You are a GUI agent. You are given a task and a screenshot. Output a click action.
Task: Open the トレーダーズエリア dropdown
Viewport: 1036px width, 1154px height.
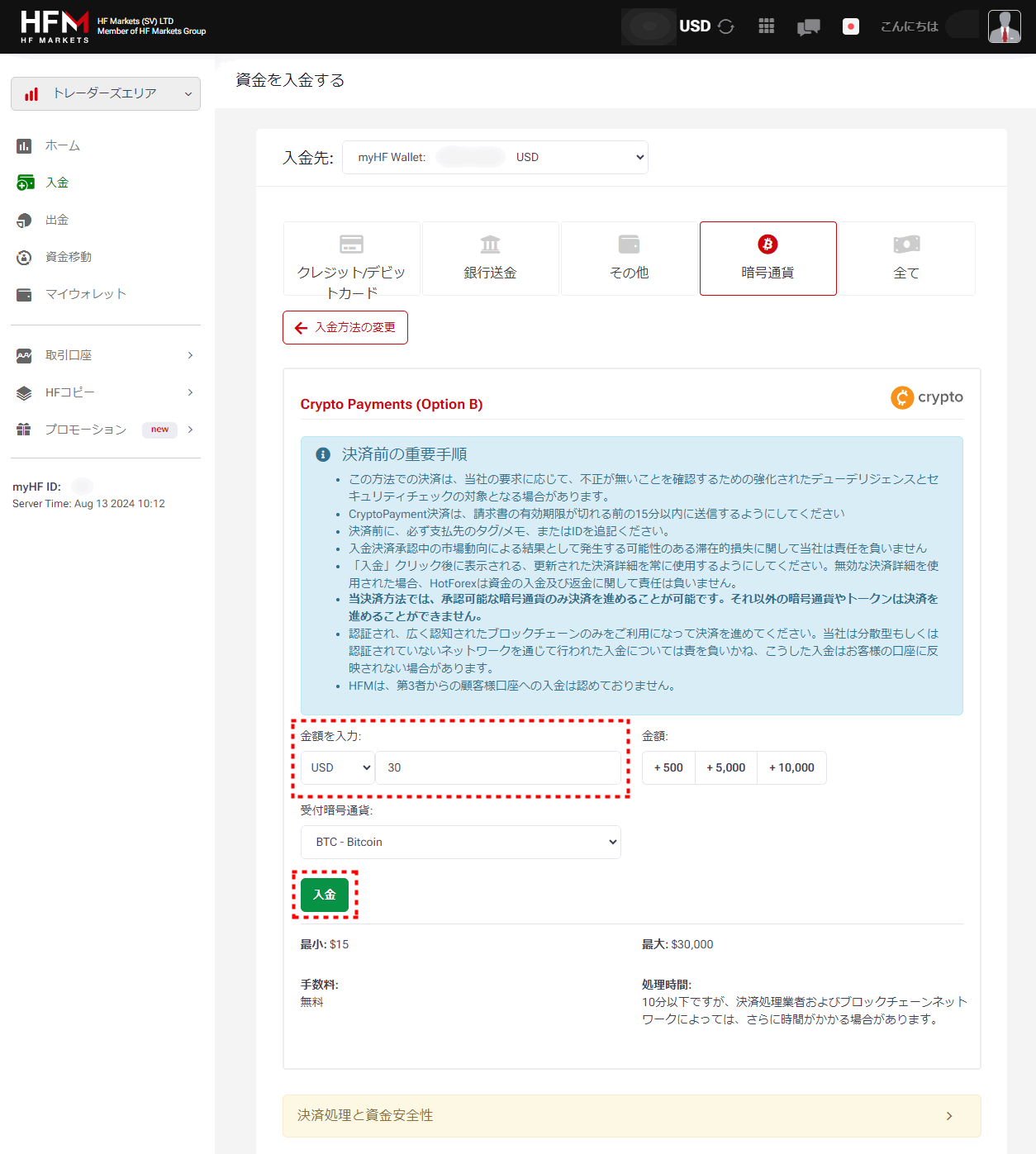point(106,93)
